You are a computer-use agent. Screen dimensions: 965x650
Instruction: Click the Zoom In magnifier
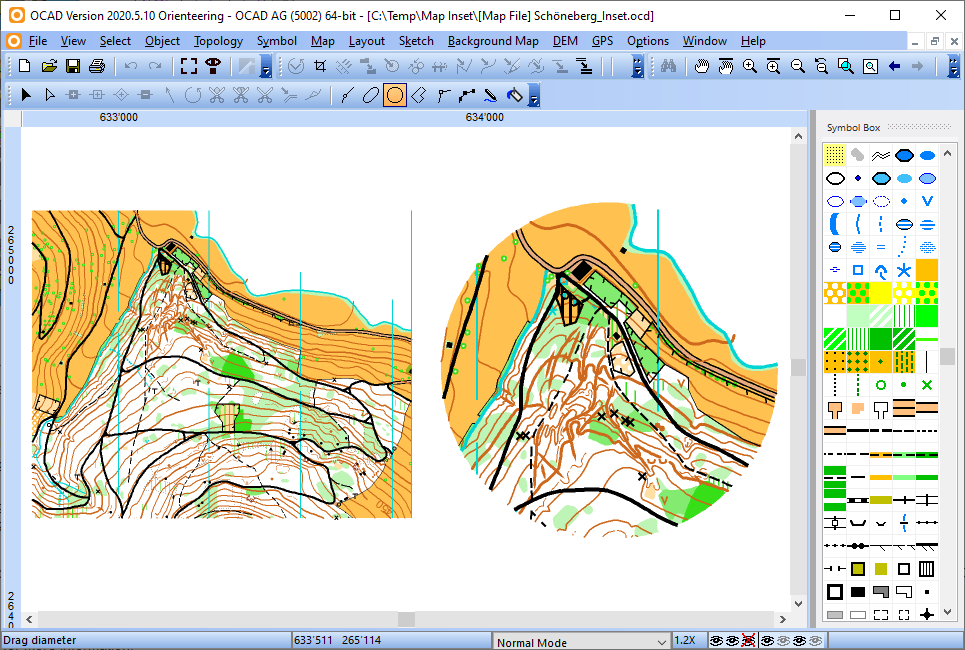(x=750, y=66)
